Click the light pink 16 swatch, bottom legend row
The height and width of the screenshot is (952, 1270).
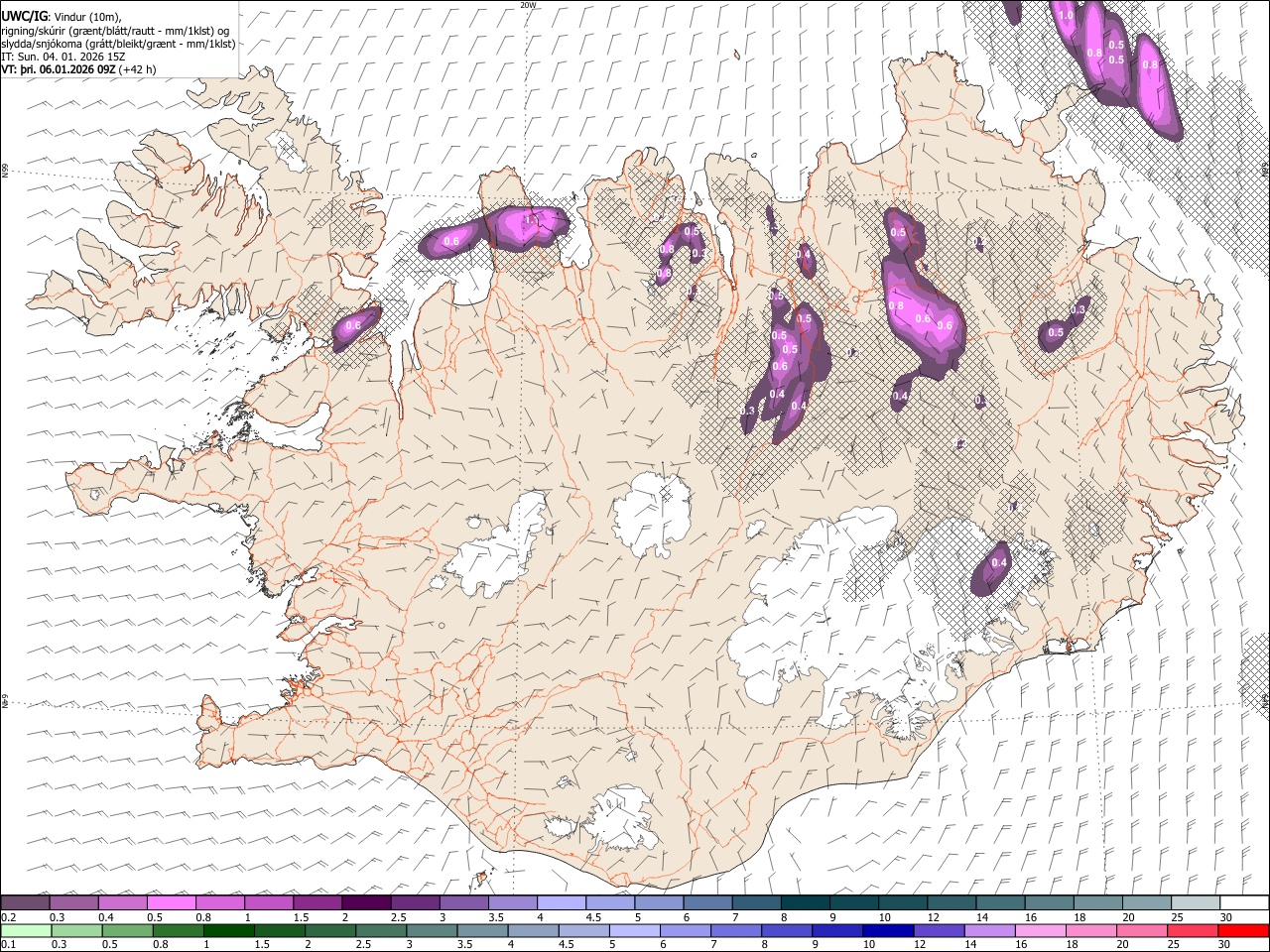[1040, 930]
